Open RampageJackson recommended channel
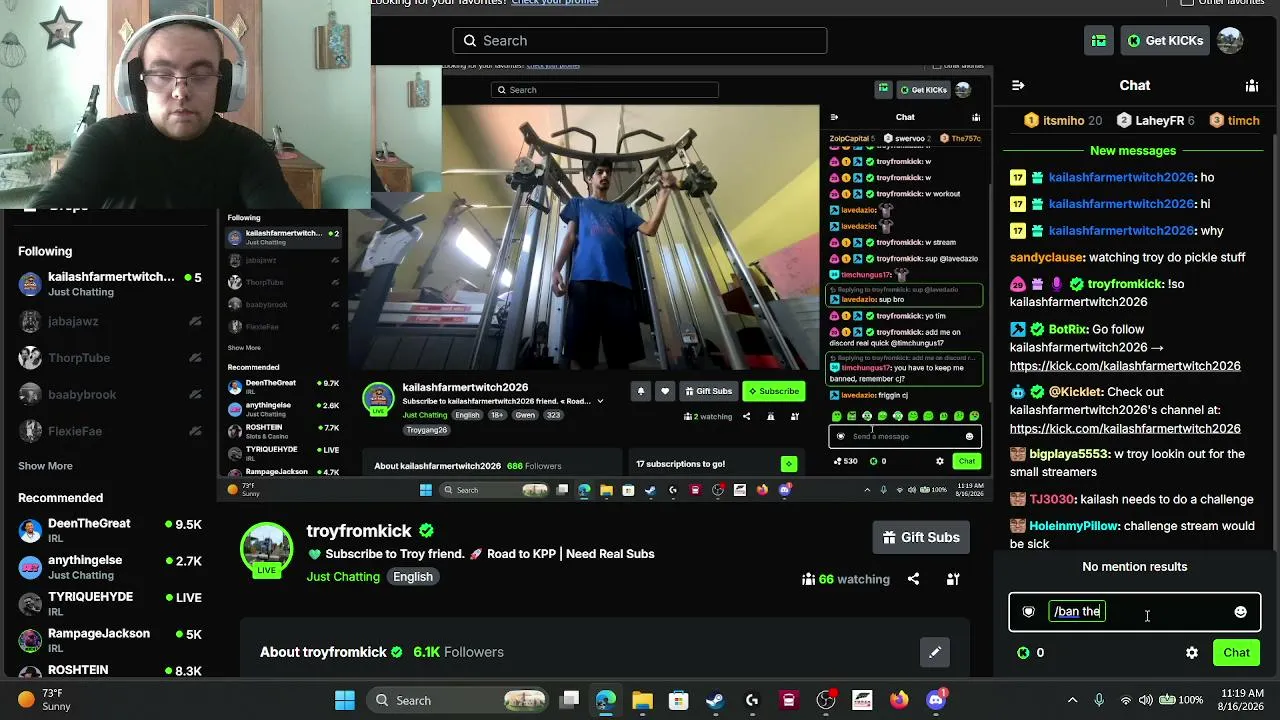Image resolution: width=1280 pixels, height=720 pixels. 110,640
